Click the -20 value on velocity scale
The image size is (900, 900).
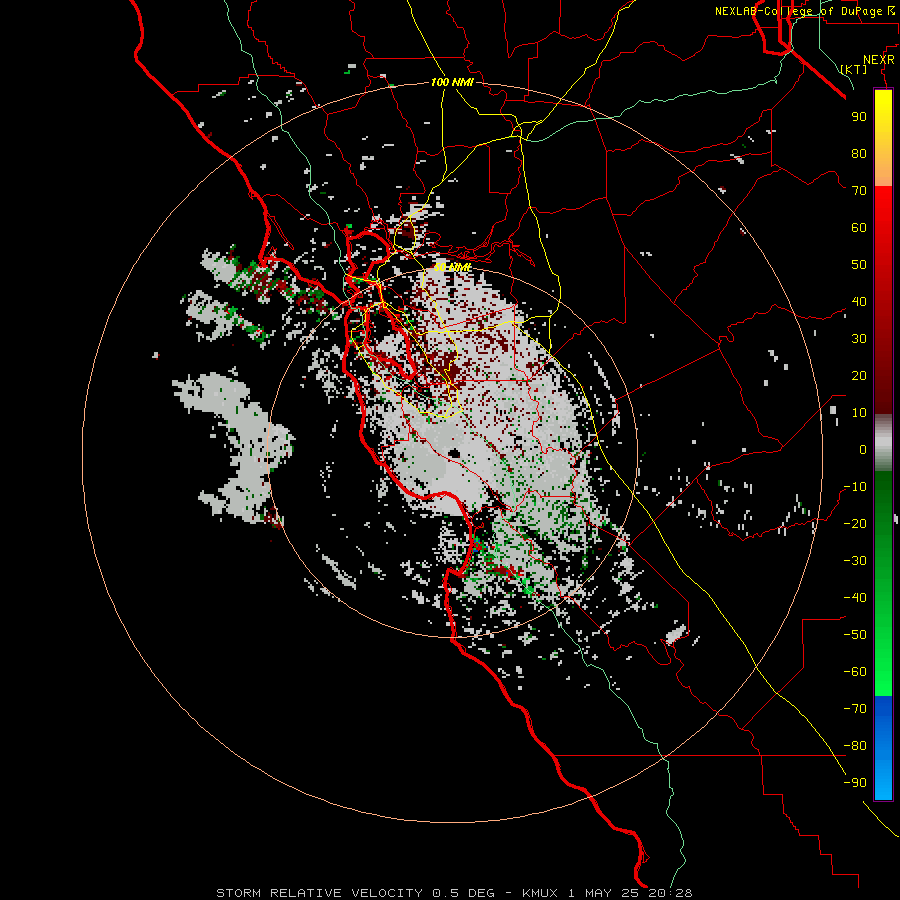coord(855,524)
